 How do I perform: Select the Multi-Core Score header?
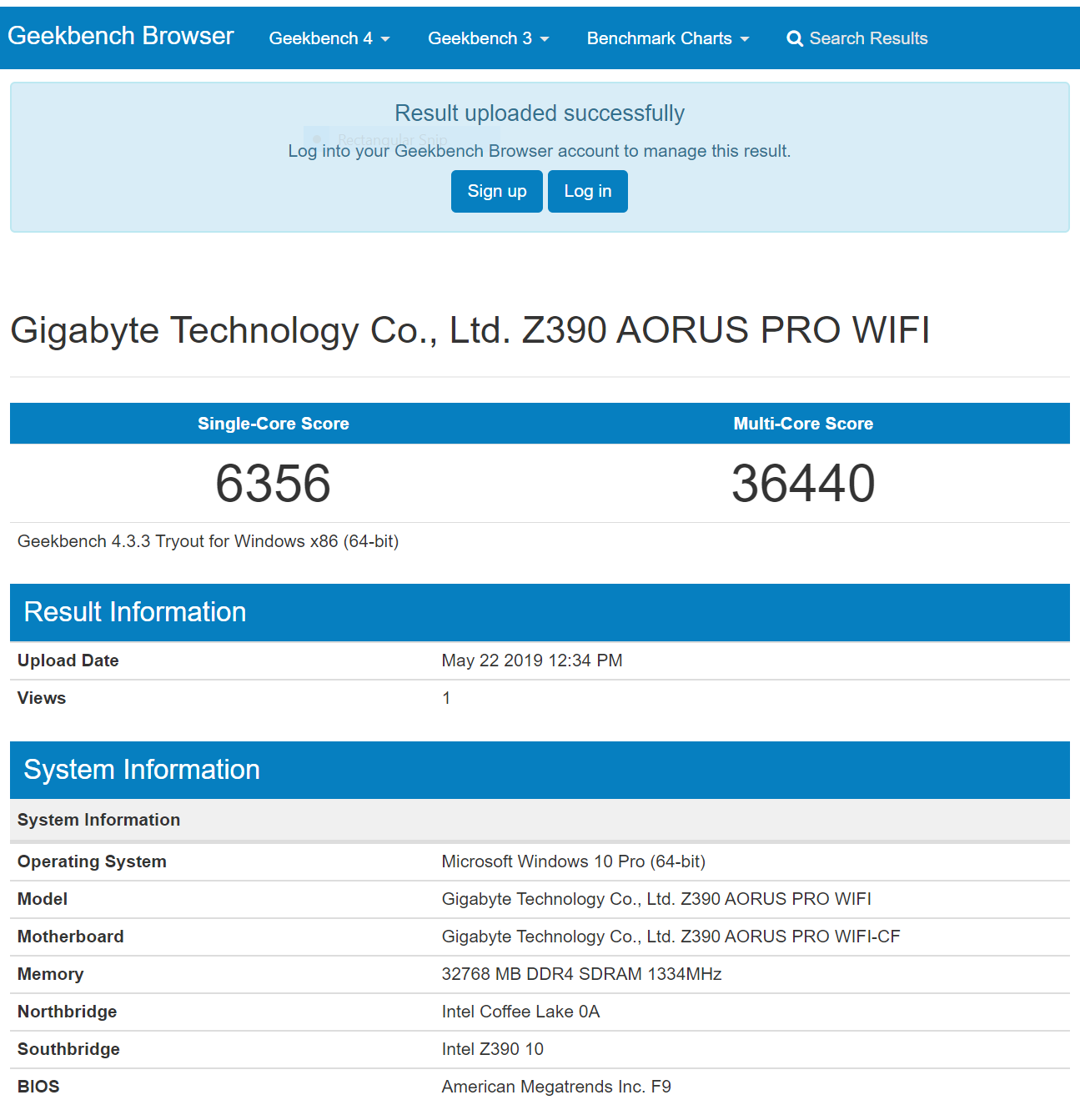803,424
